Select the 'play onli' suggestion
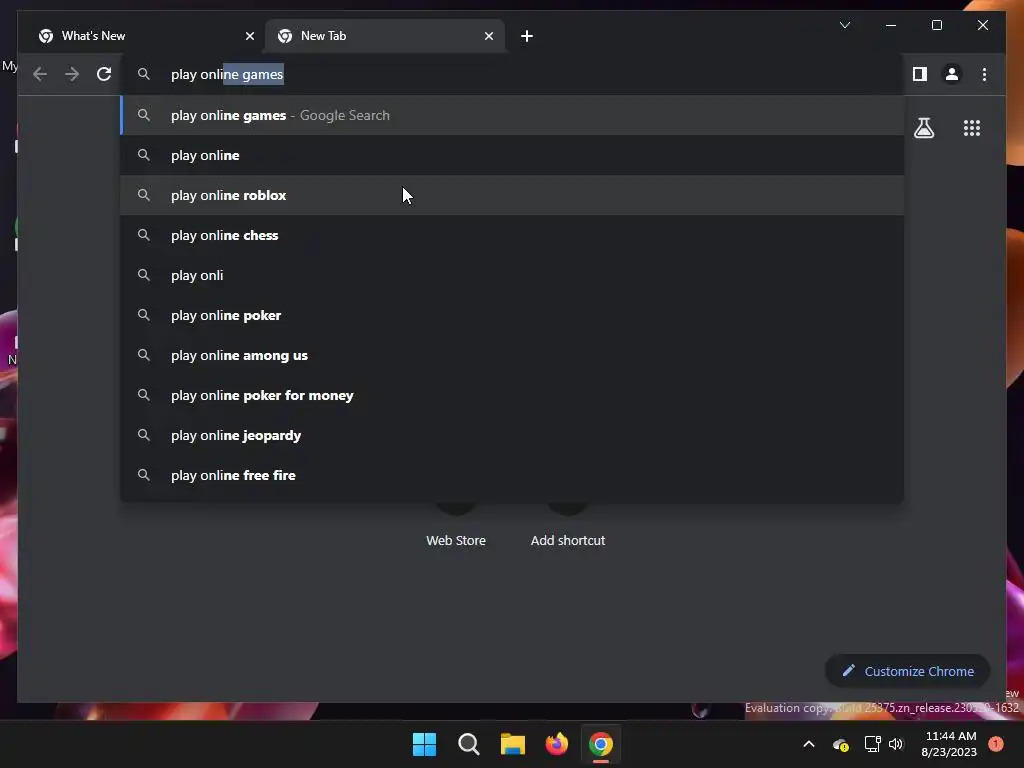Screen dimensions: 1024x768 [x=513, y=275]
